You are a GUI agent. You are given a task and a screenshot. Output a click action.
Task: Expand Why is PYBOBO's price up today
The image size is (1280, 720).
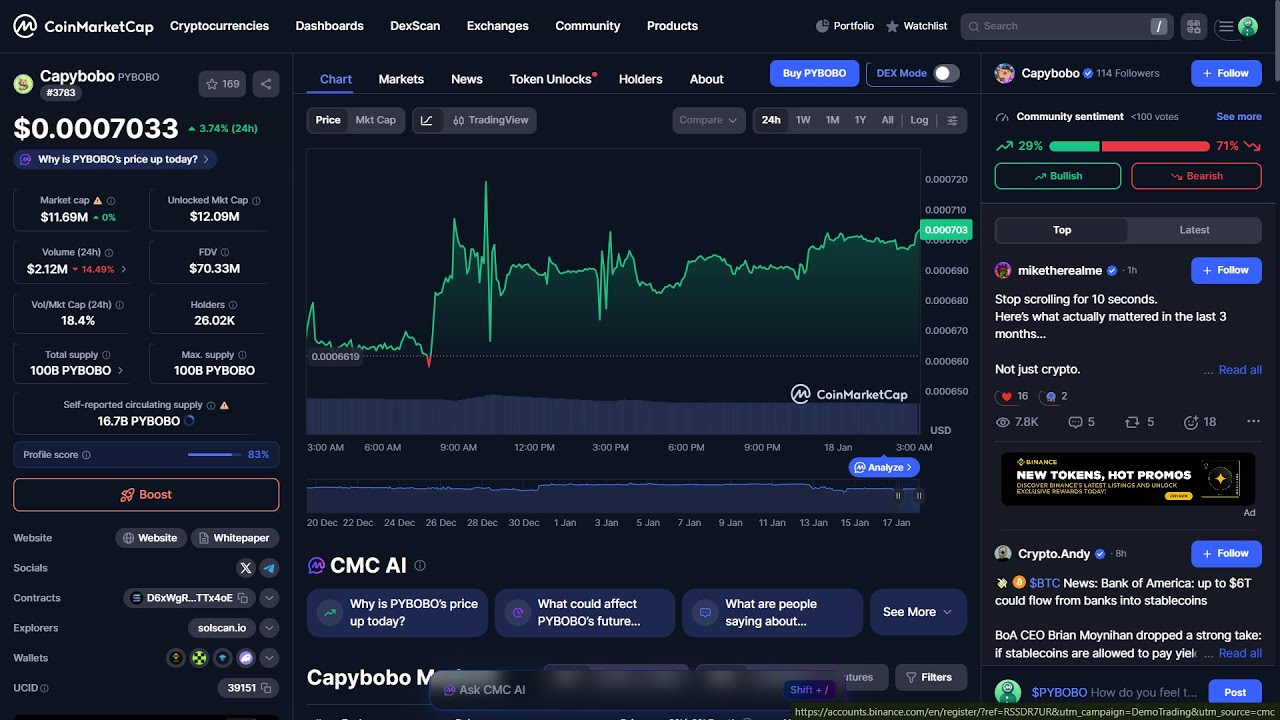tap(115, 159)
